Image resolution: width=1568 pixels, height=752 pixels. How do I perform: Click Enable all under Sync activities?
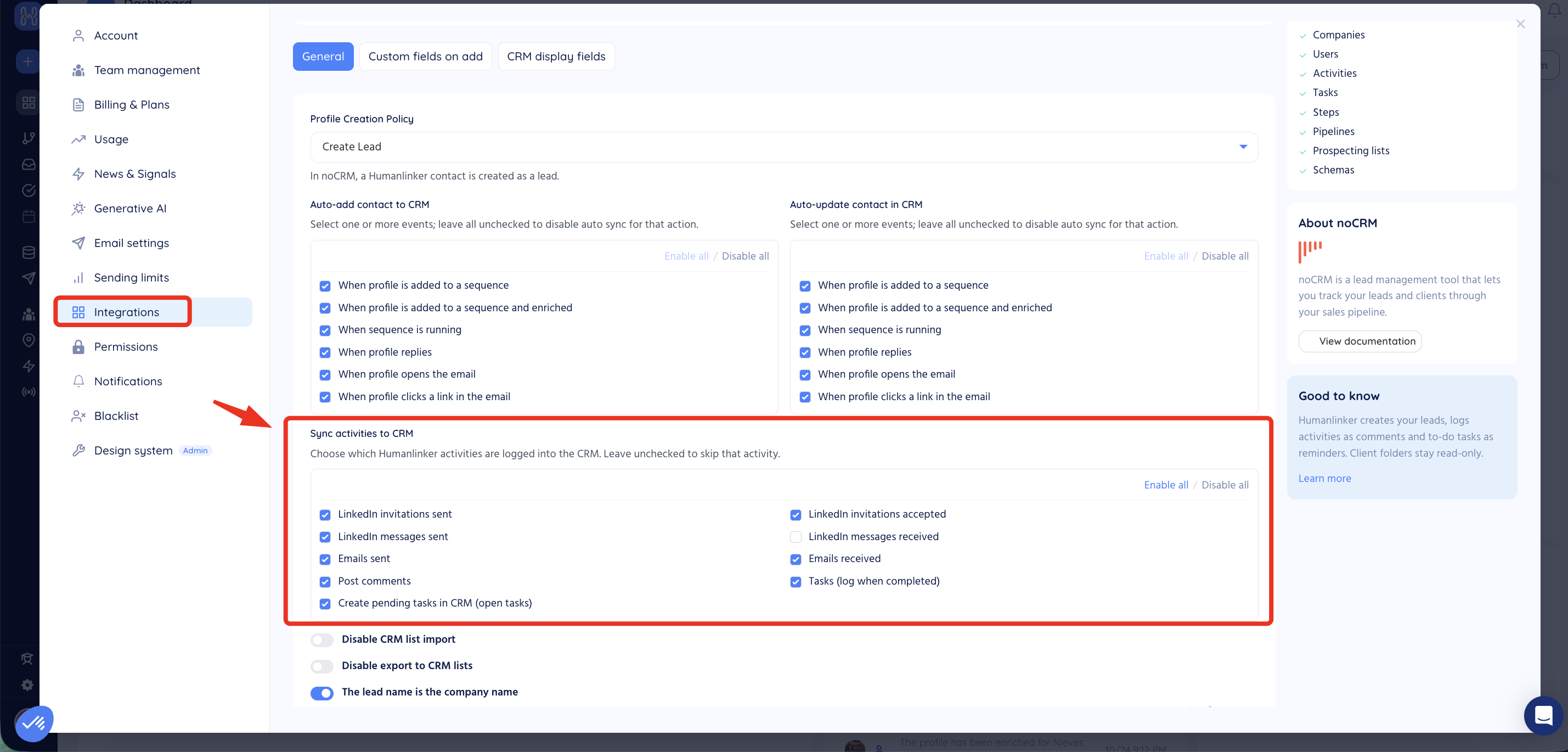pyautogui.click(x=1166, y=485)
